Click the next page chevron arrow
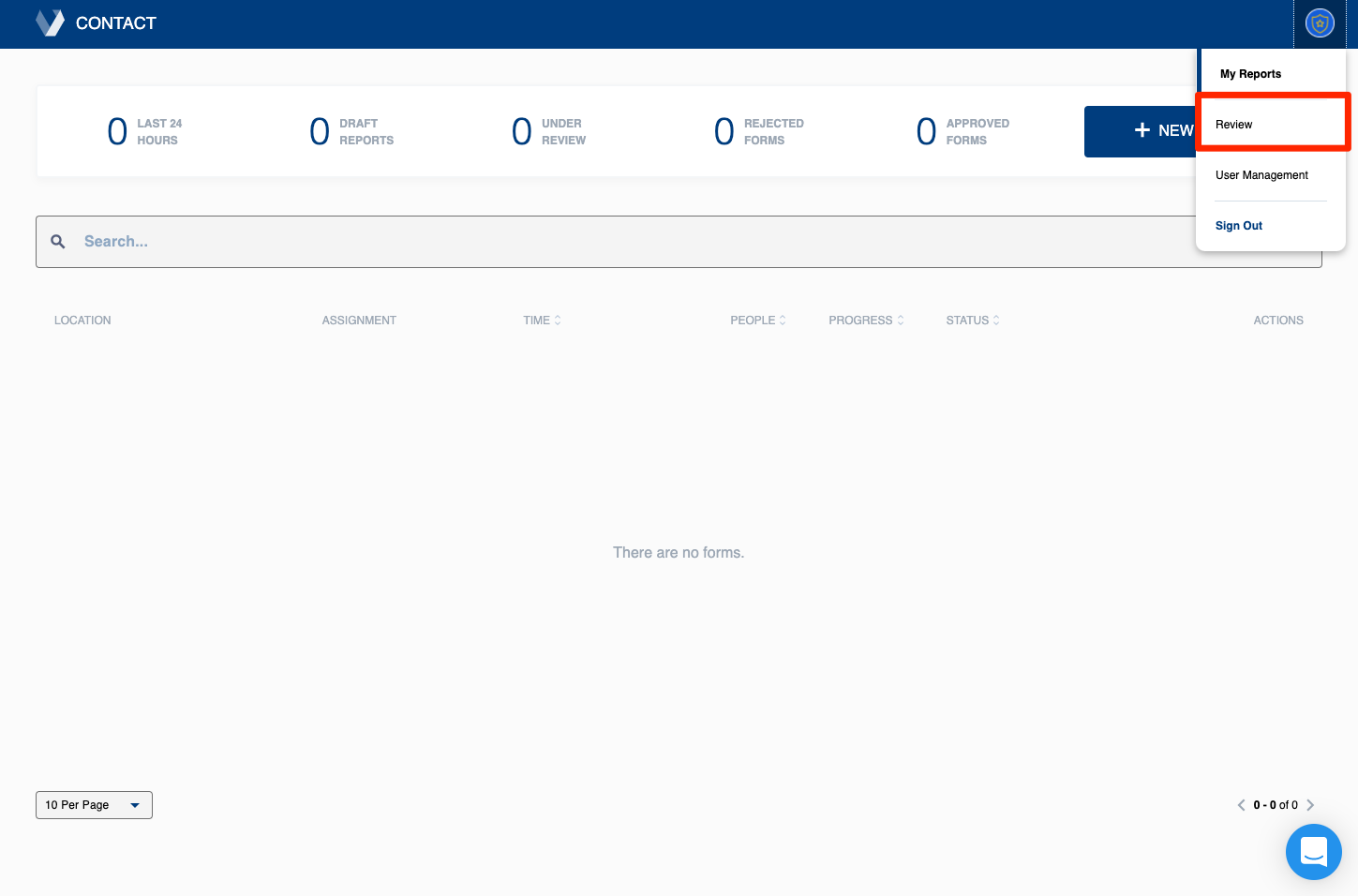1358x896 pixels. [x=1310, y=804]
